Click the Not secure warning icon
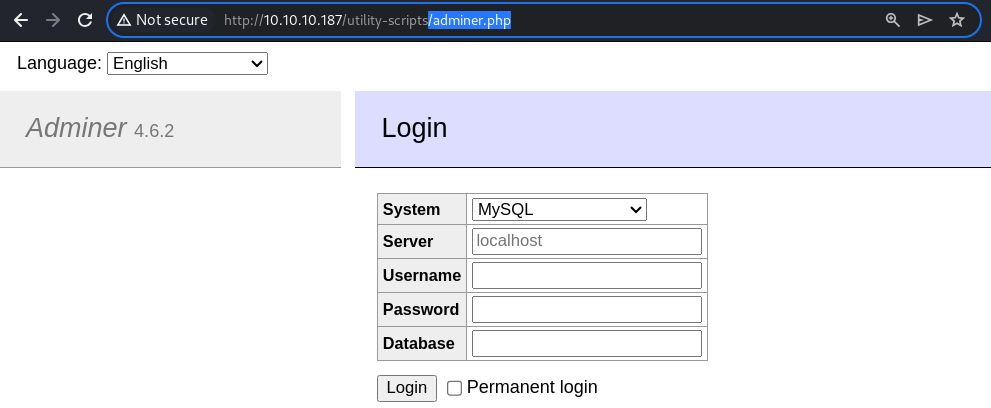991x408 pixels. pos(124,20)
